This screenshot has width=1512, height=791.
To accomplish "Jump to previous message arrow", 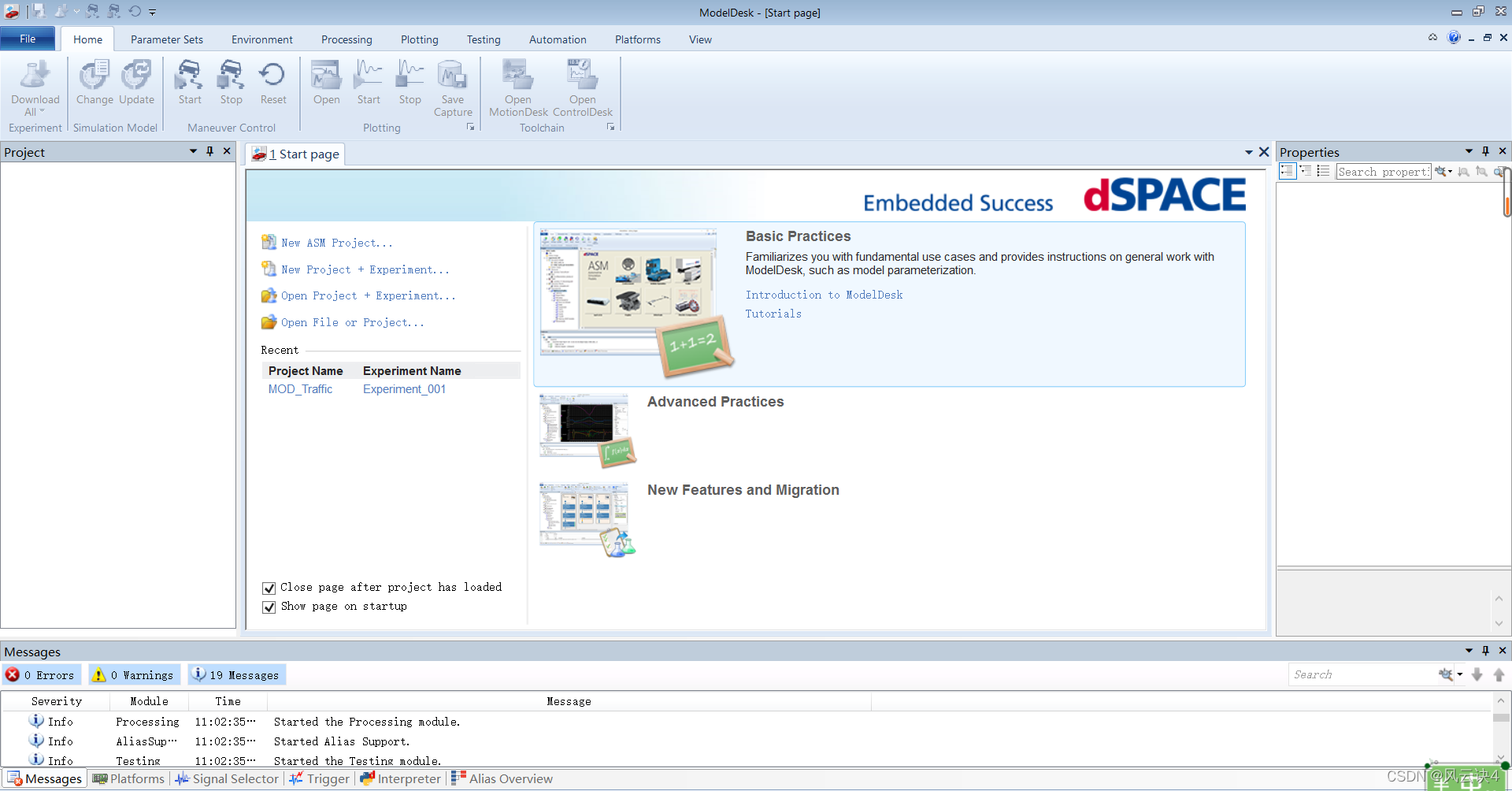I will pos(1499,675).
